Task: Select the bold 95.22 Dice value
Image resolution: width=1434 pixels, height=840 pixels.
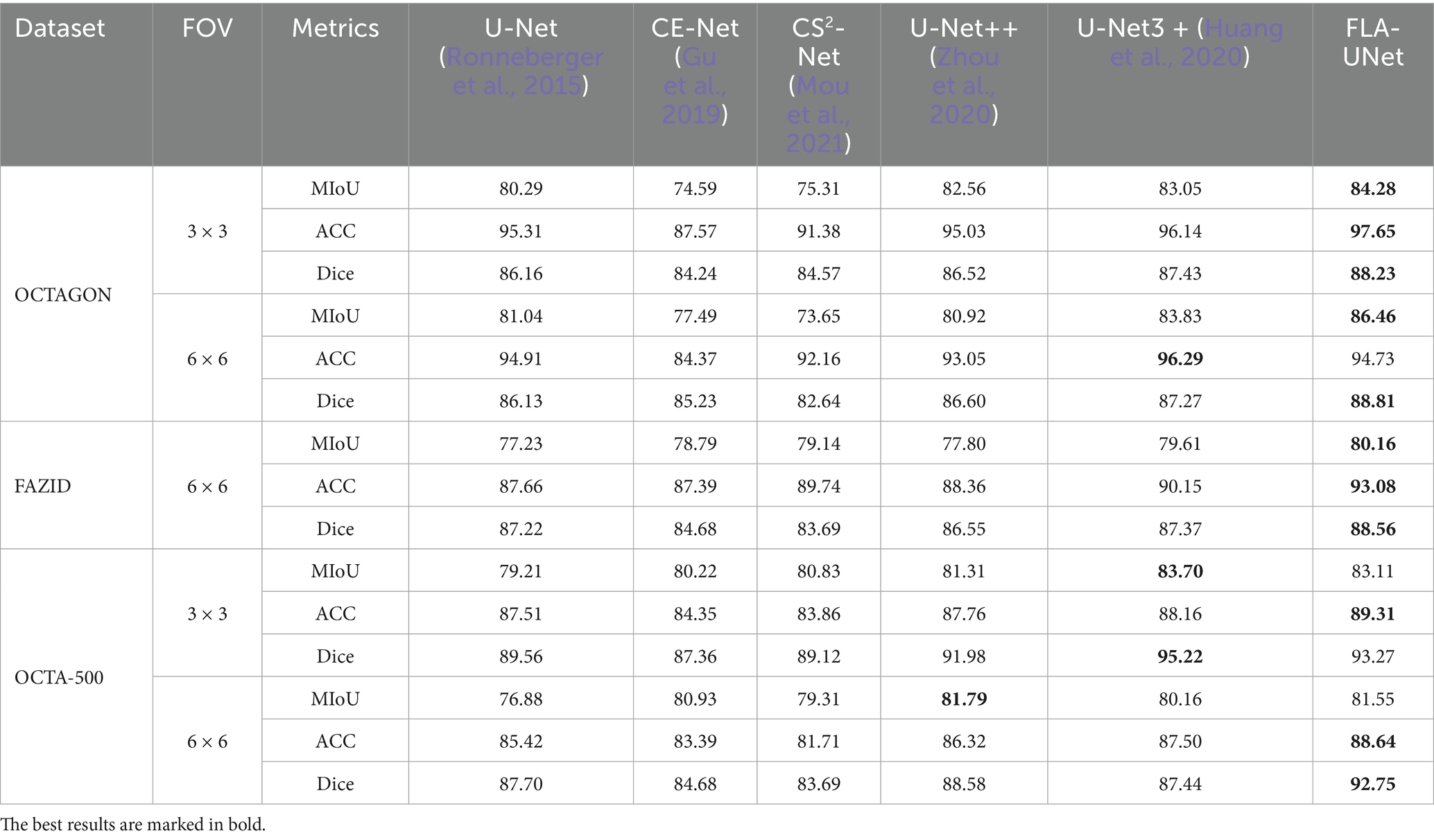Action: [x=1180, y=656]
